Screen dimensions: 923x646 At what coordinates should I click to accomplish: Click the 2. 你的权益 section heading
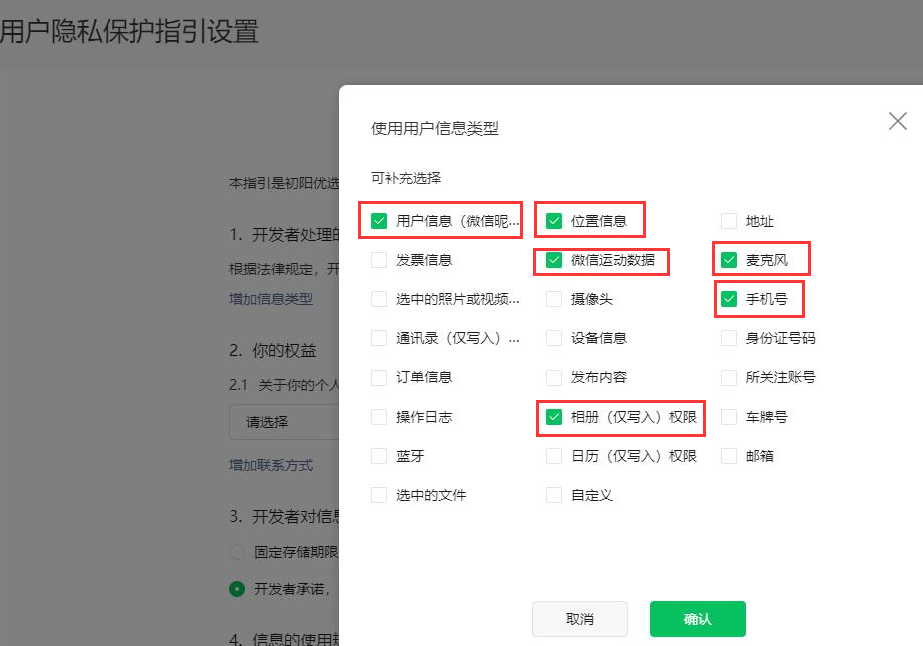pyautogui.click(x=273, y=350)
